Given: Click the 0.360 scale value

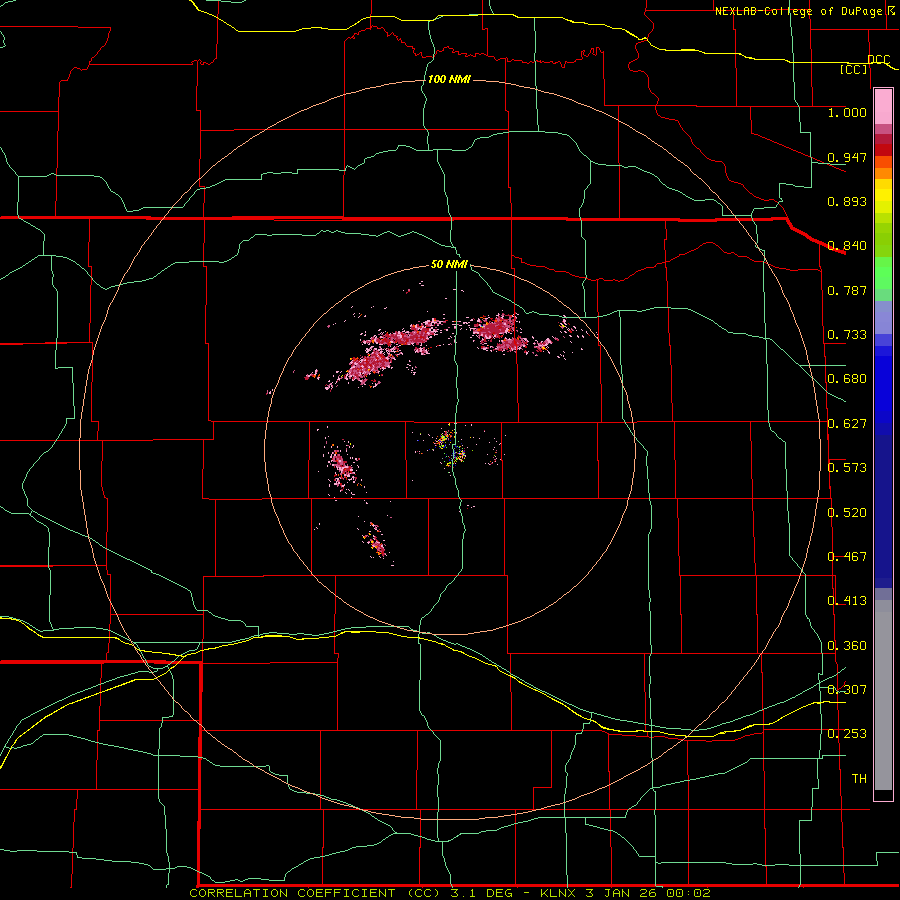Looking at the screenshot, I should 847,646.
